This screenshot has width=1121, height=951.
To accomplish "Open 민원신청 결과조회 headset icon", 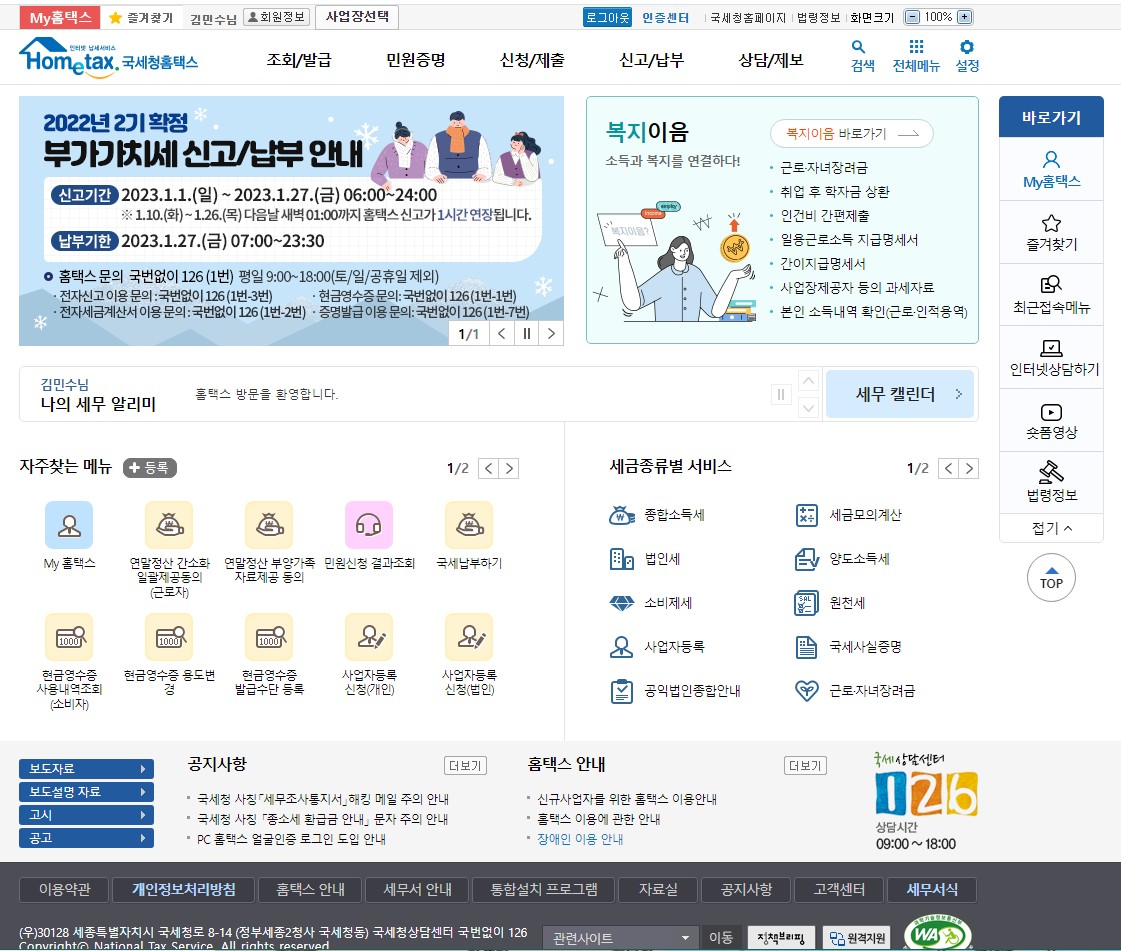I will (369, 526).
